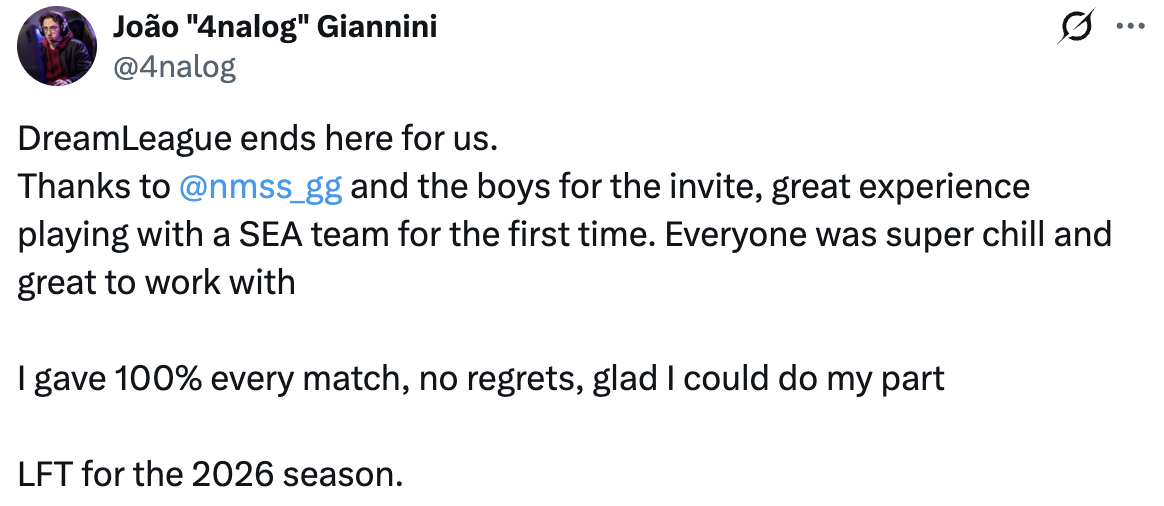Open the three-dot More options menu

[x=1129, y=29]
